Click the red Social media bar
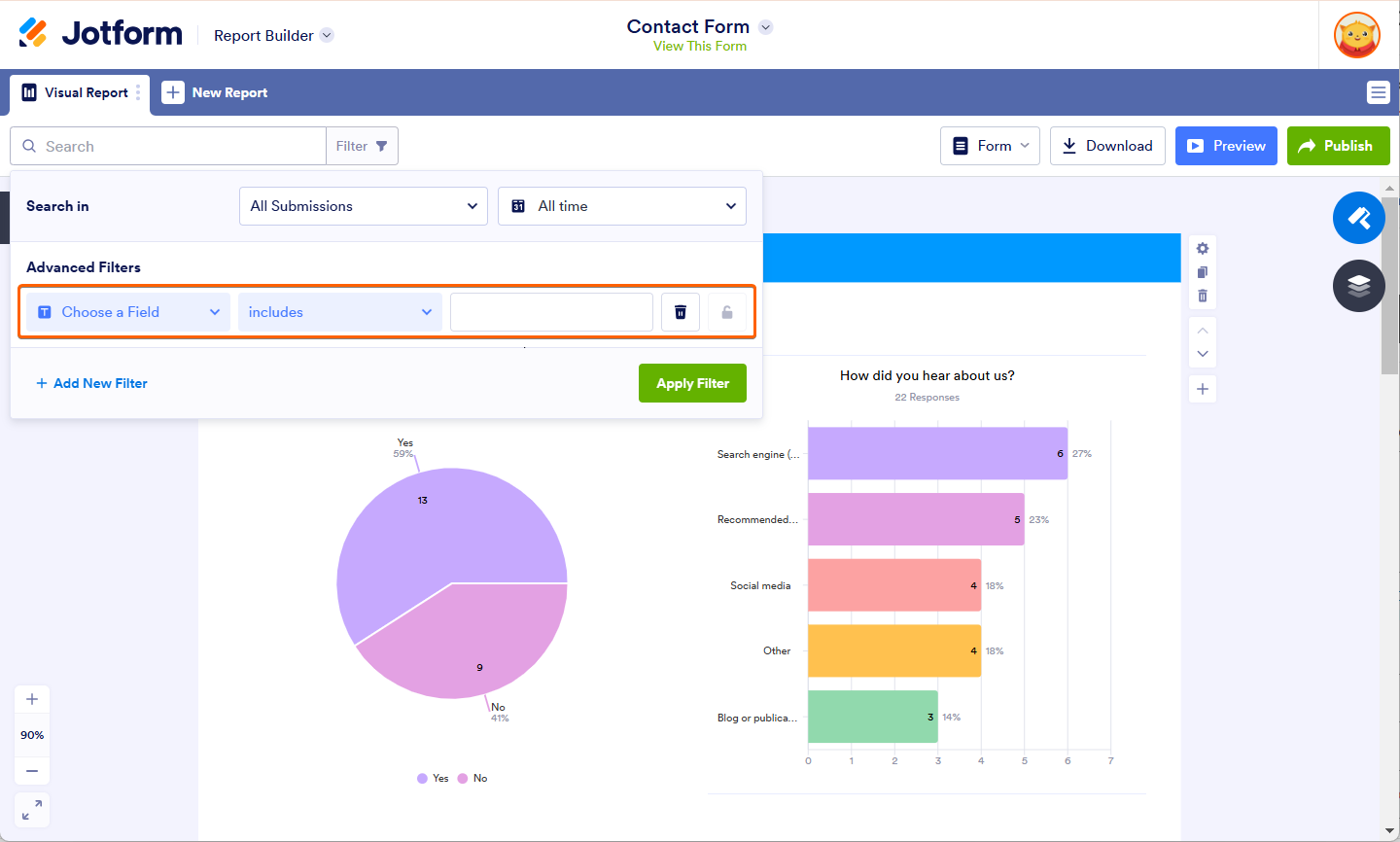This screenshot has height=842, width=1400. [x=894, y=585]
